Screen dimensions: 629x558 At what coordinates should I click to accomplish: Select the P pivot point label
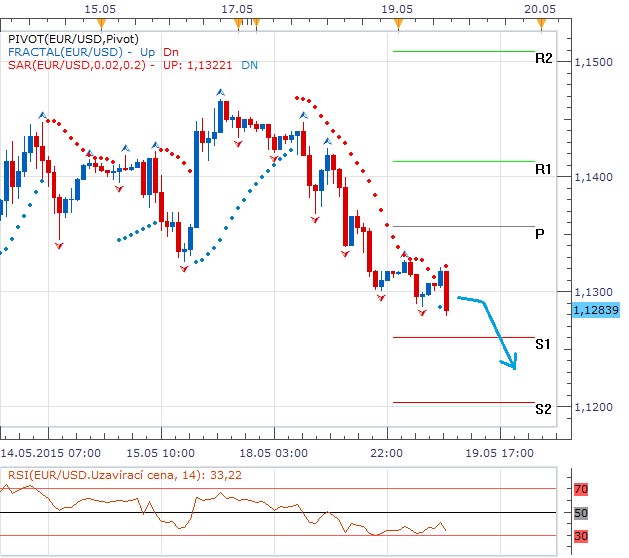tap(539, 234)
